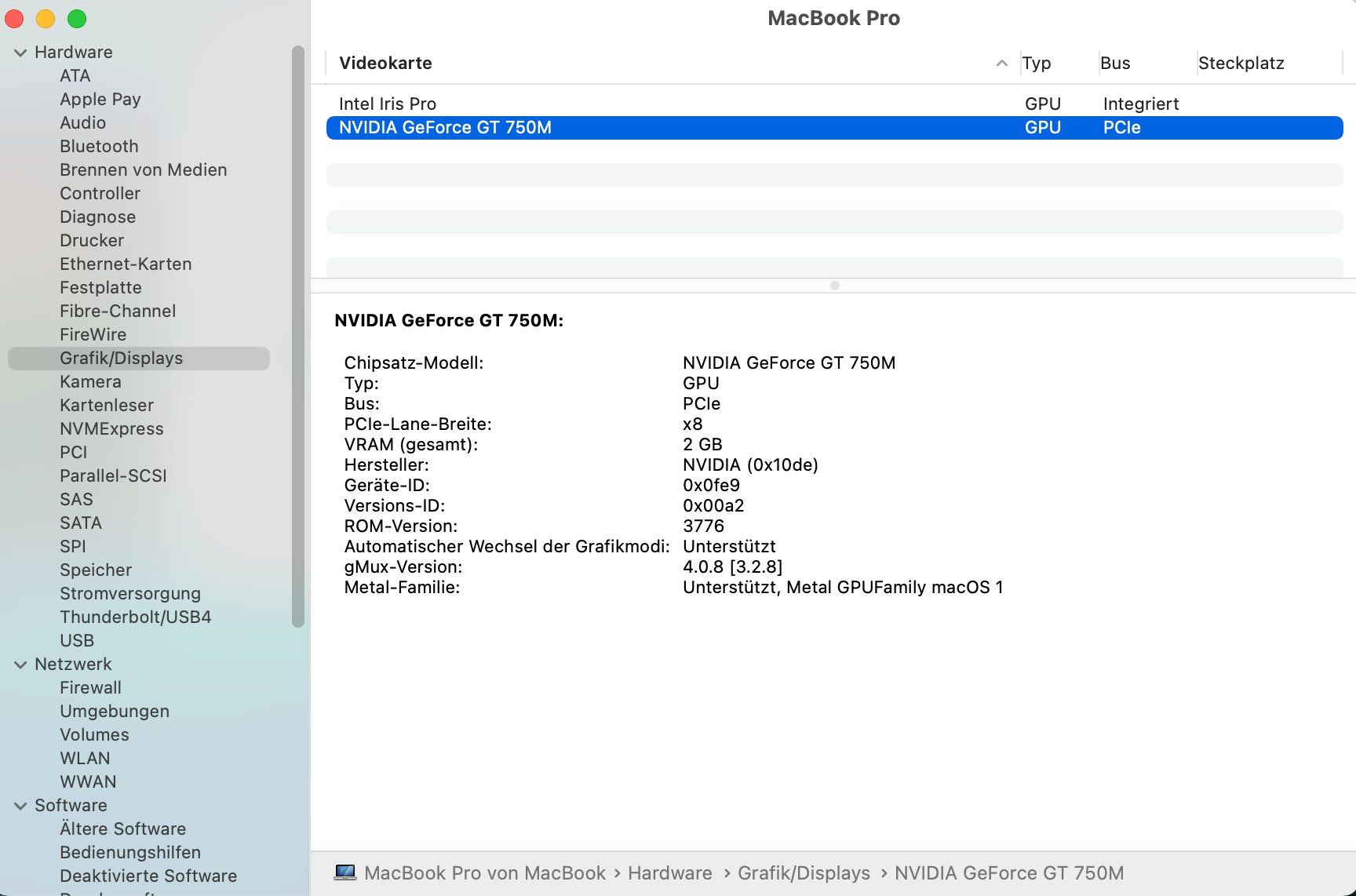The height and width of the screenshot is (896, 1356).
Task: Collapse the Netzwerk section chevron
Action: point(20,665)
